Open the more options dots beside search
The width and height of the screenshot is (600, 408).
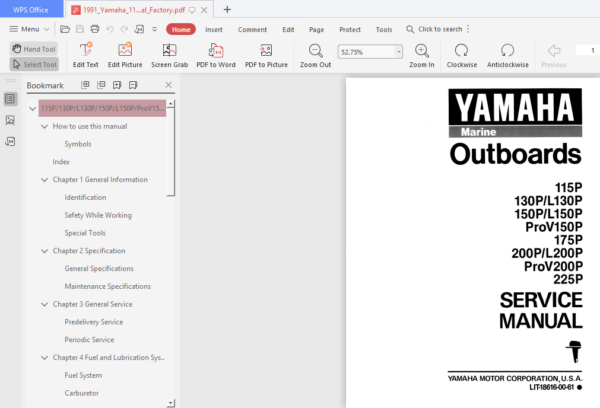pyautogui.click(x=468, y=29)
